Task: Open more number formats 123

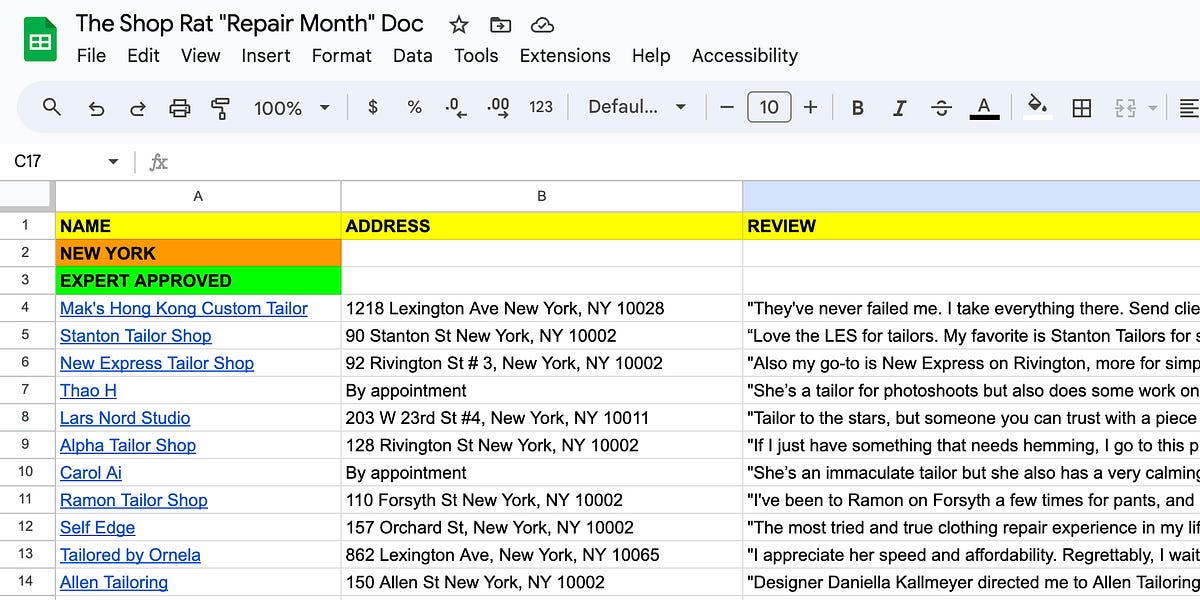Action: click(541, 107)
